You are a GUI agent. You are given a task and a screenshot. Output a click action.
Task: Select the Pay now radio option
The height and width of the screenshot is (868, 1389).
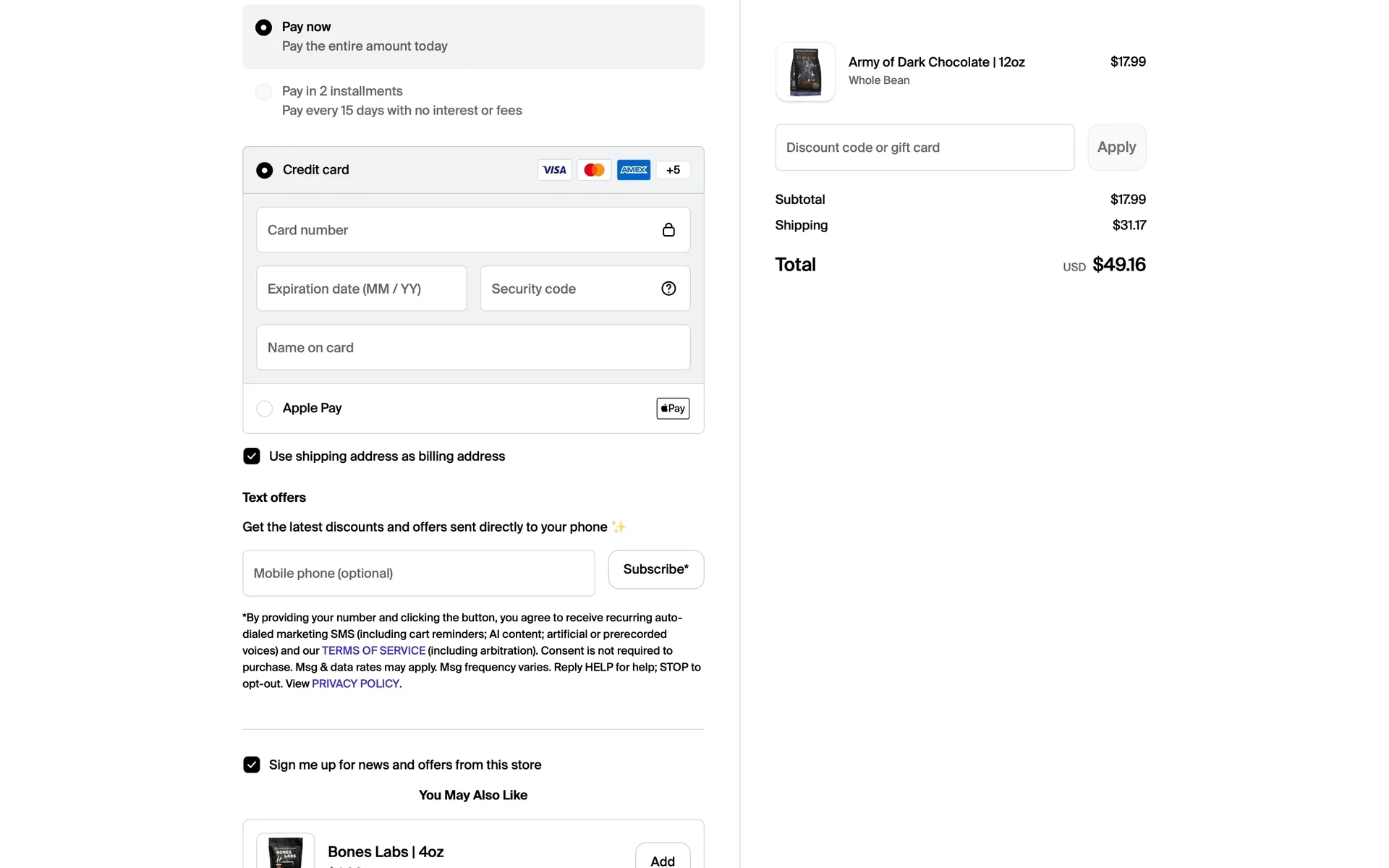tap(264, 27)
